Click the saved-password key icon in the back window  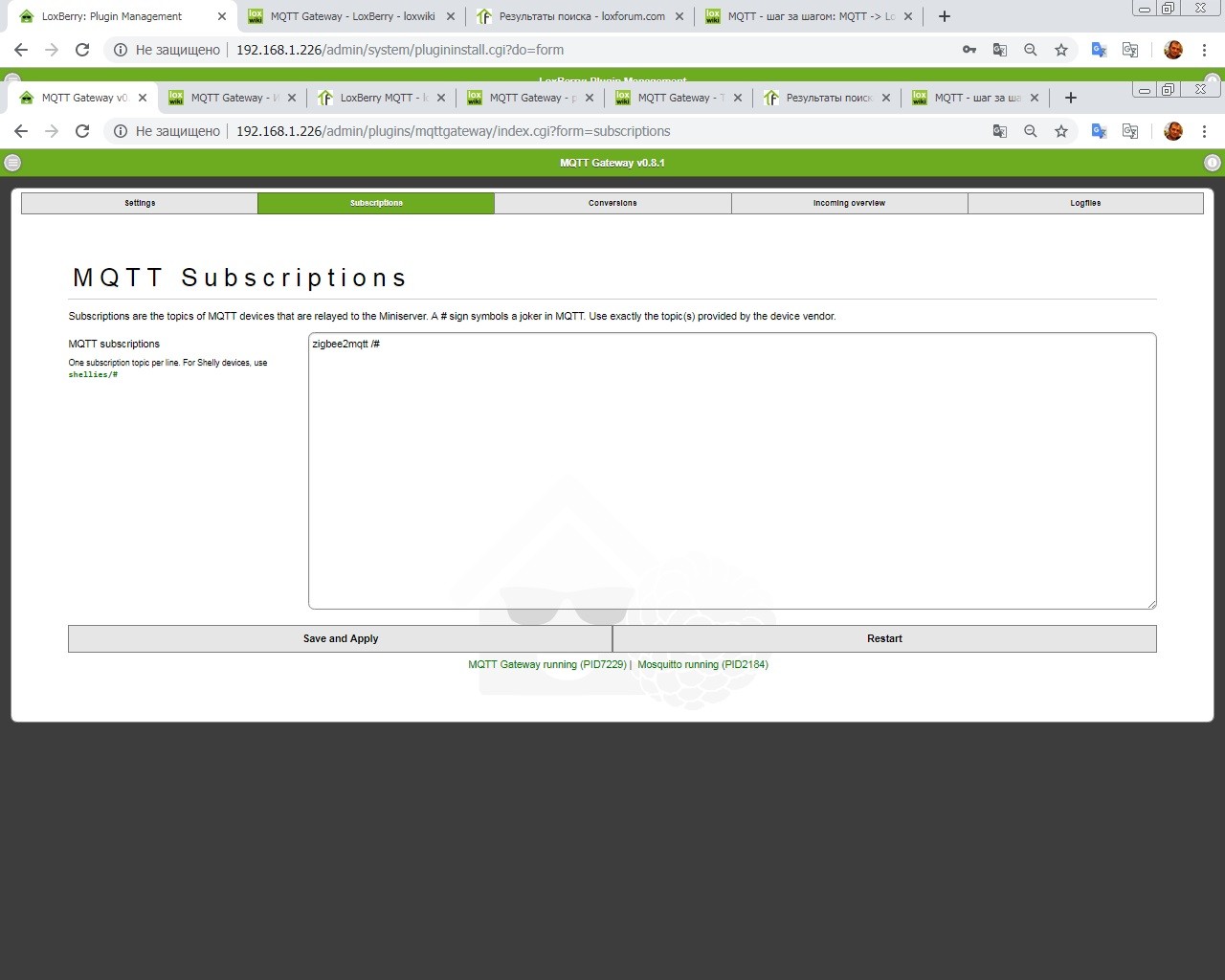click(969, 50)
